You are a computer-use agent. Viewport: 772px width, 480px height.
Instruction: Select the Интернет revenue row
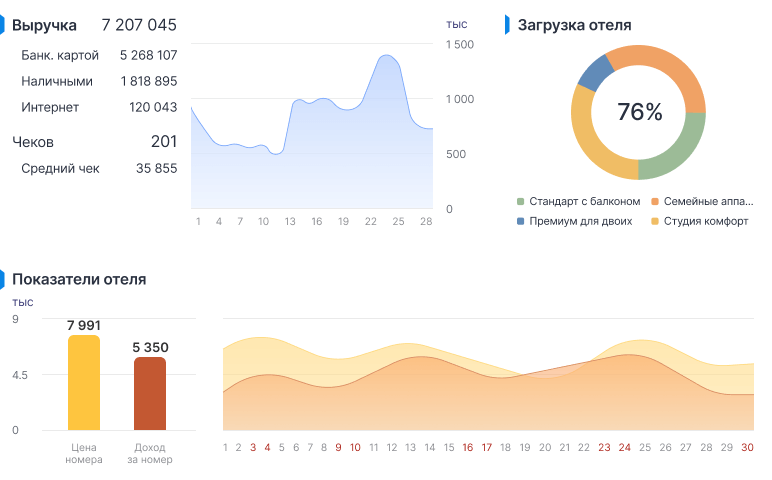coord(98,107)
